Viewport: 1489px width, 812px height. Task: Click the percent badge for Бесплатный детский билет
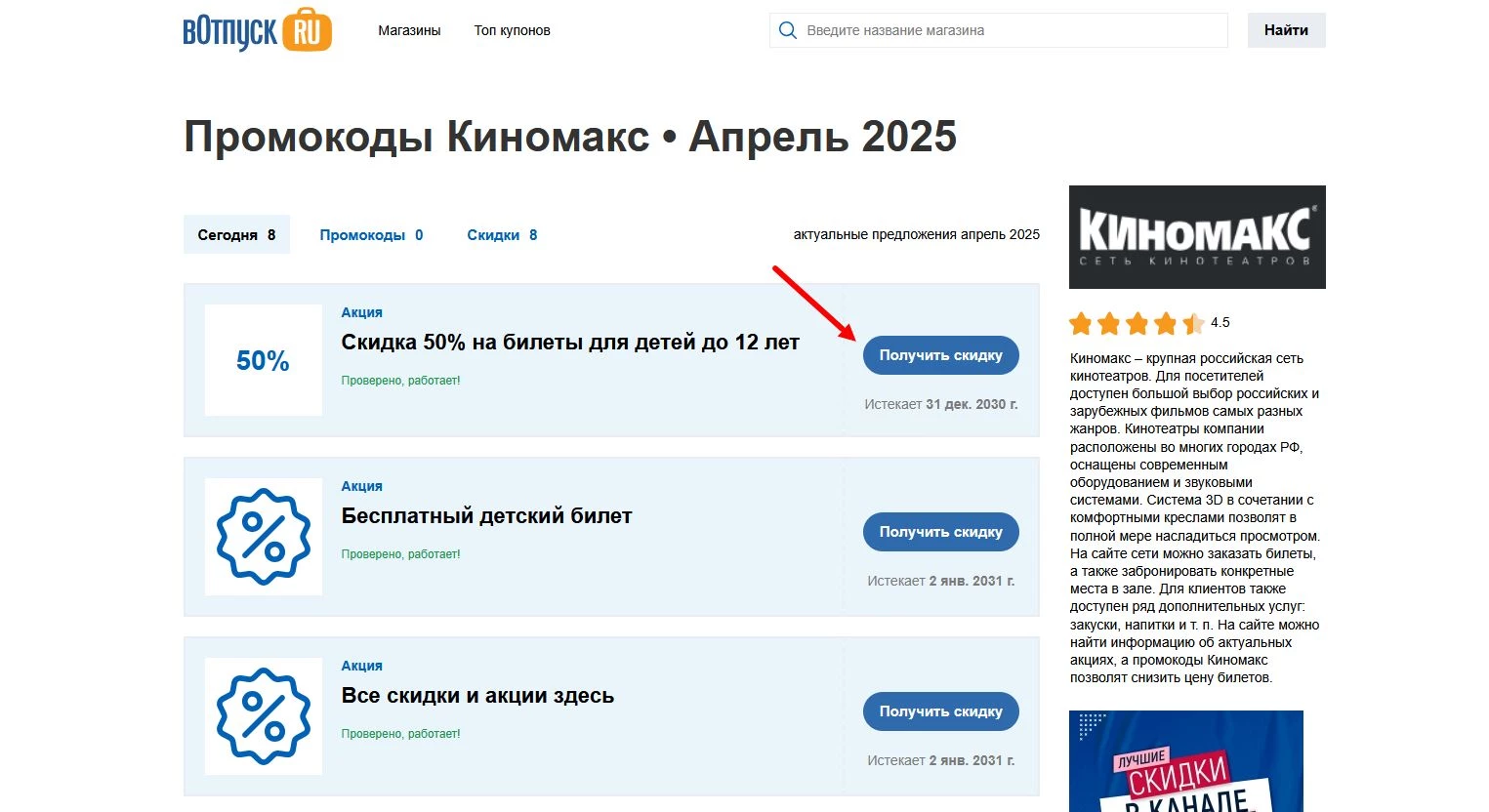tap(263, 536)
